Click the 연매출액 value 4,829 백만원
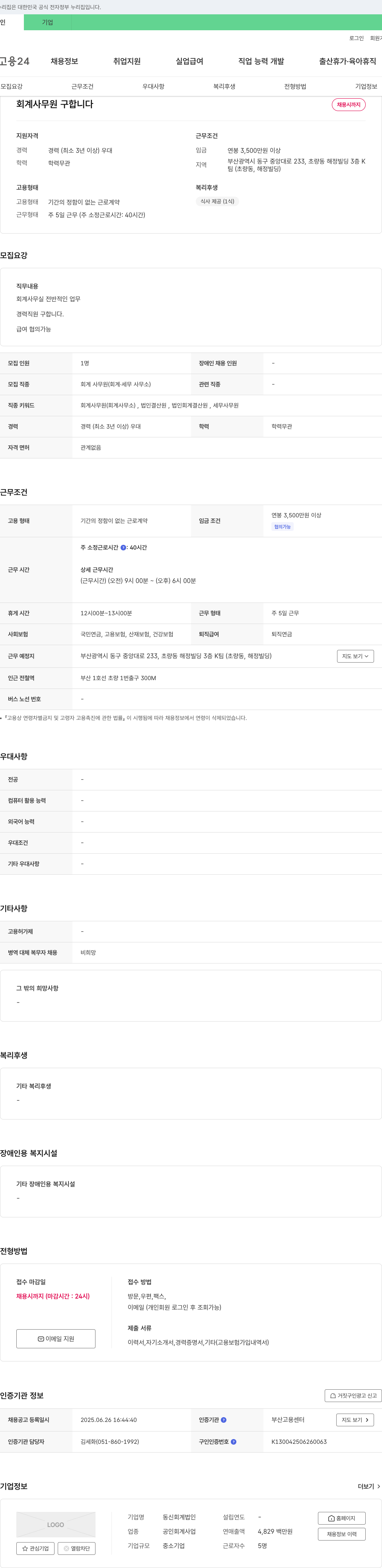 [x=275, y=1531]
